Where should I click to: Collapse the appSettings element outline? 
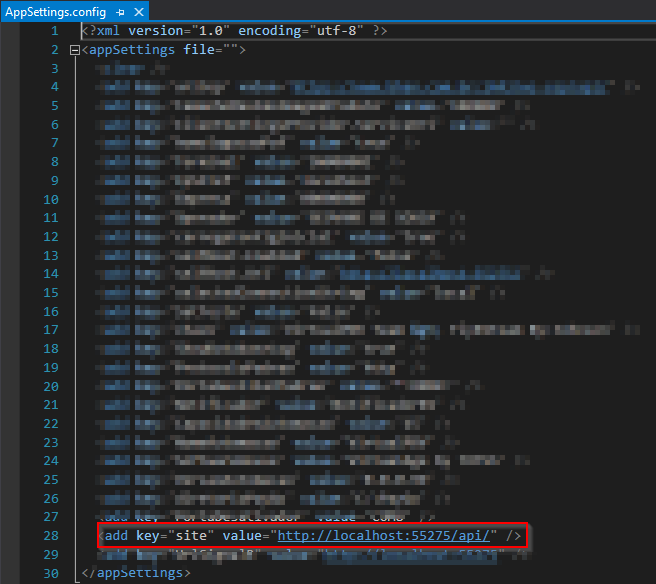coord(74,50)
